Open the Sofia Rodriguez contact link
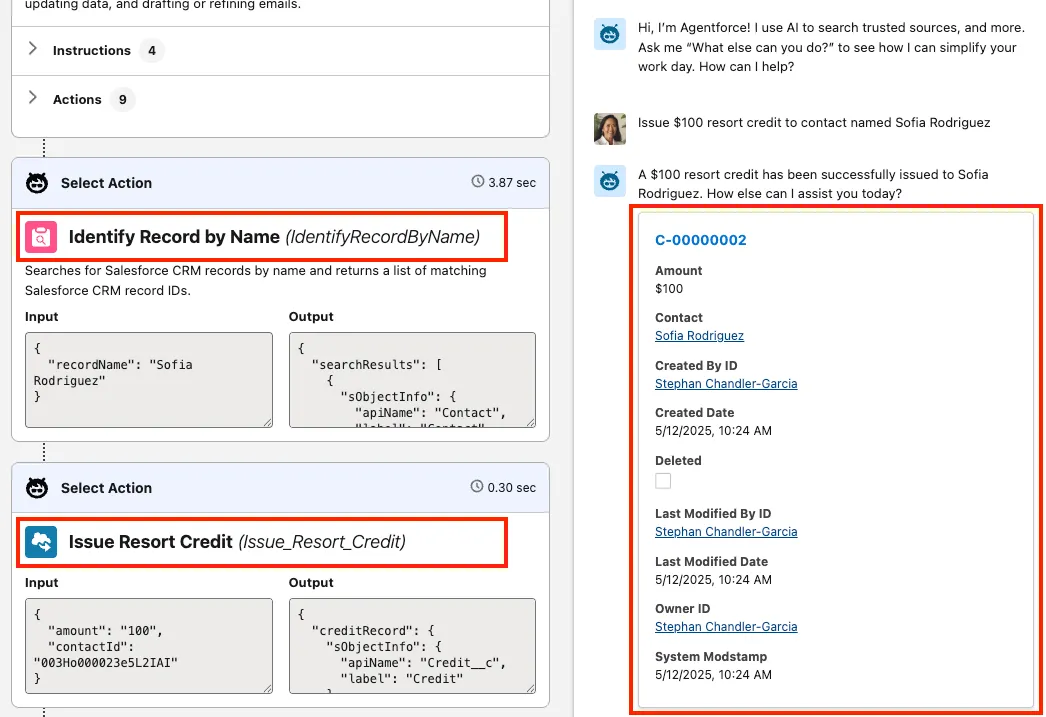 click(699, 336)
